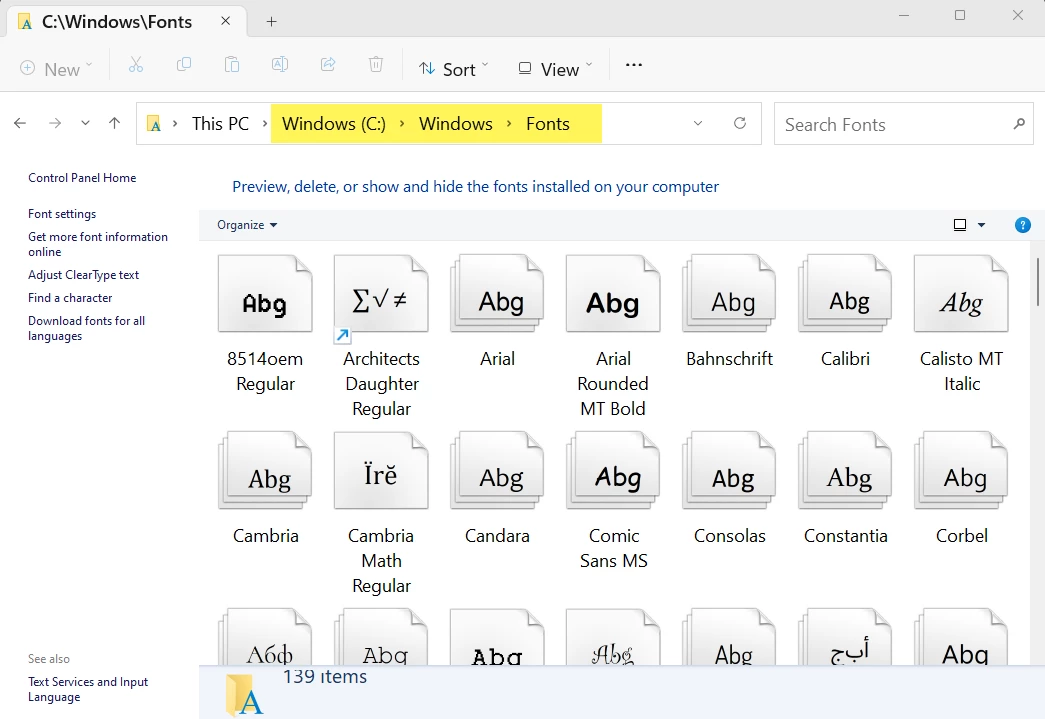Click the This PC breadcrumb
The width and height of the screenshot is (1045, 719).
click(x=220, y=124)
